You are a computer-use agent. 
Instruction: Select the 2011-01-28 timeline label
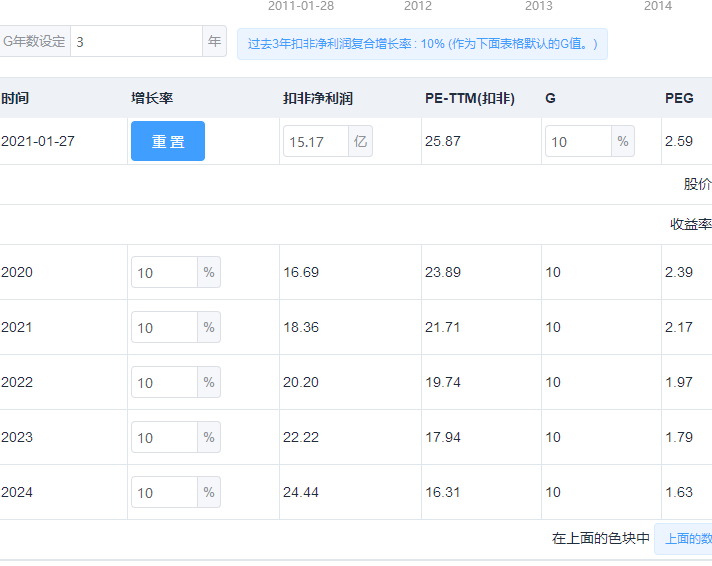300,6
